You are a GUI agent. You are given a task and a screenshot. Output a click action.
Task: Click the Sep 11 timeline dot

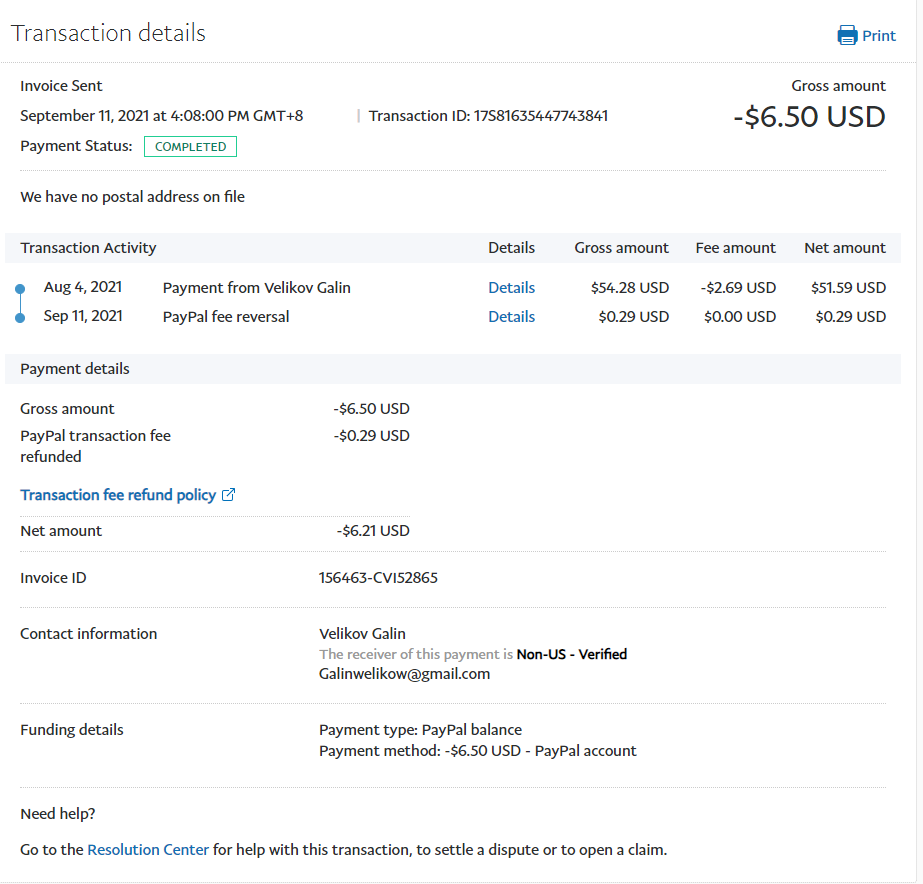(19, 318)
